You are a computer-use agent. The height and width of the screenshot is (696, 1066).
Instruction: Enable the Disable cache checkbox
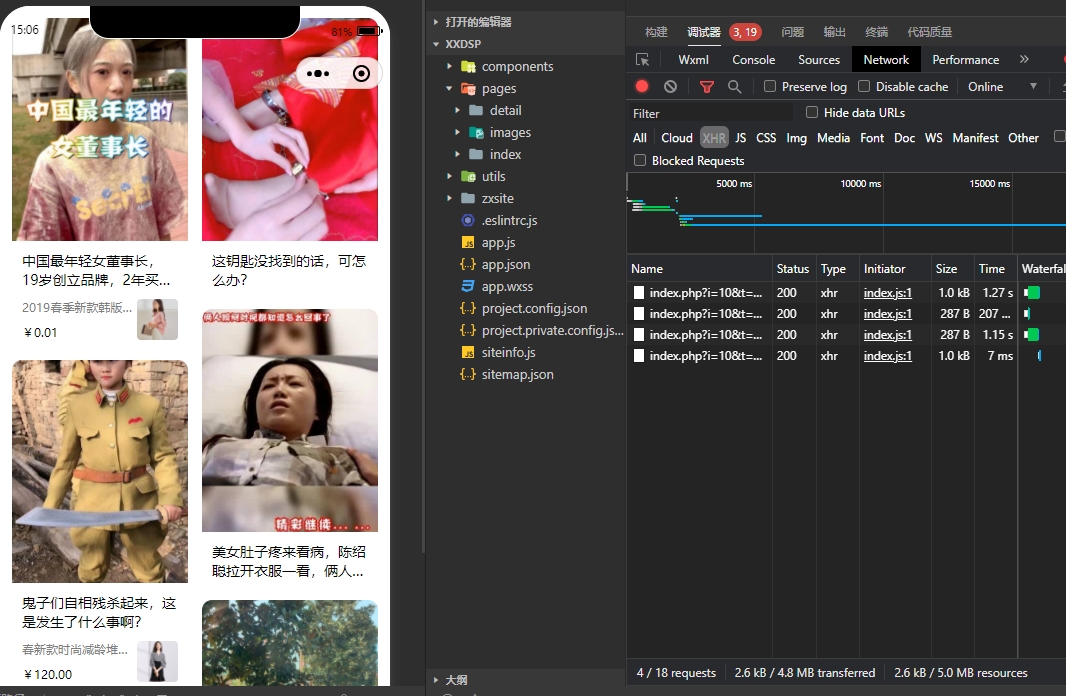[x=864, y=86]
